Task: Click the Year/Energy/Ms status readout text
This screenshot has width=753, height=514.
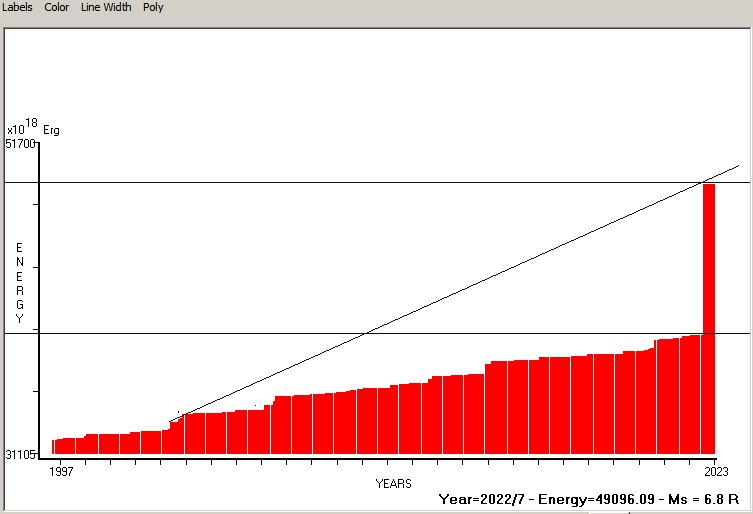Action: pyautogui.click(x=588, y=498)
